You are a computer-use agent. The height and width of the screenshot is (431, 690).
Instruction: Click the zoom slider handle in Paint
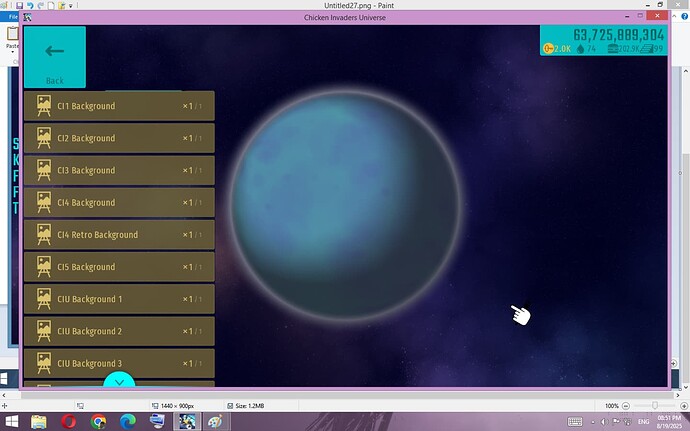coord(655,405)
